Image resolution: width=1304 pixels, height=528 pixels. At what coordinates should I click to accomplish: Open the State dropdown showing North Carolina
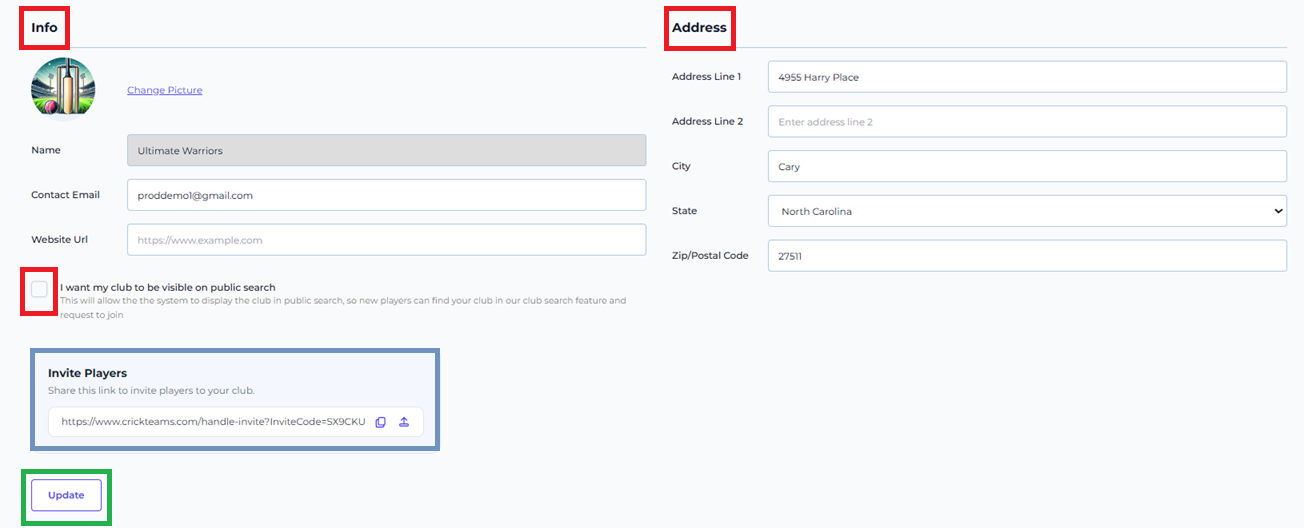pyautogui.click(x=1027, y=211)
